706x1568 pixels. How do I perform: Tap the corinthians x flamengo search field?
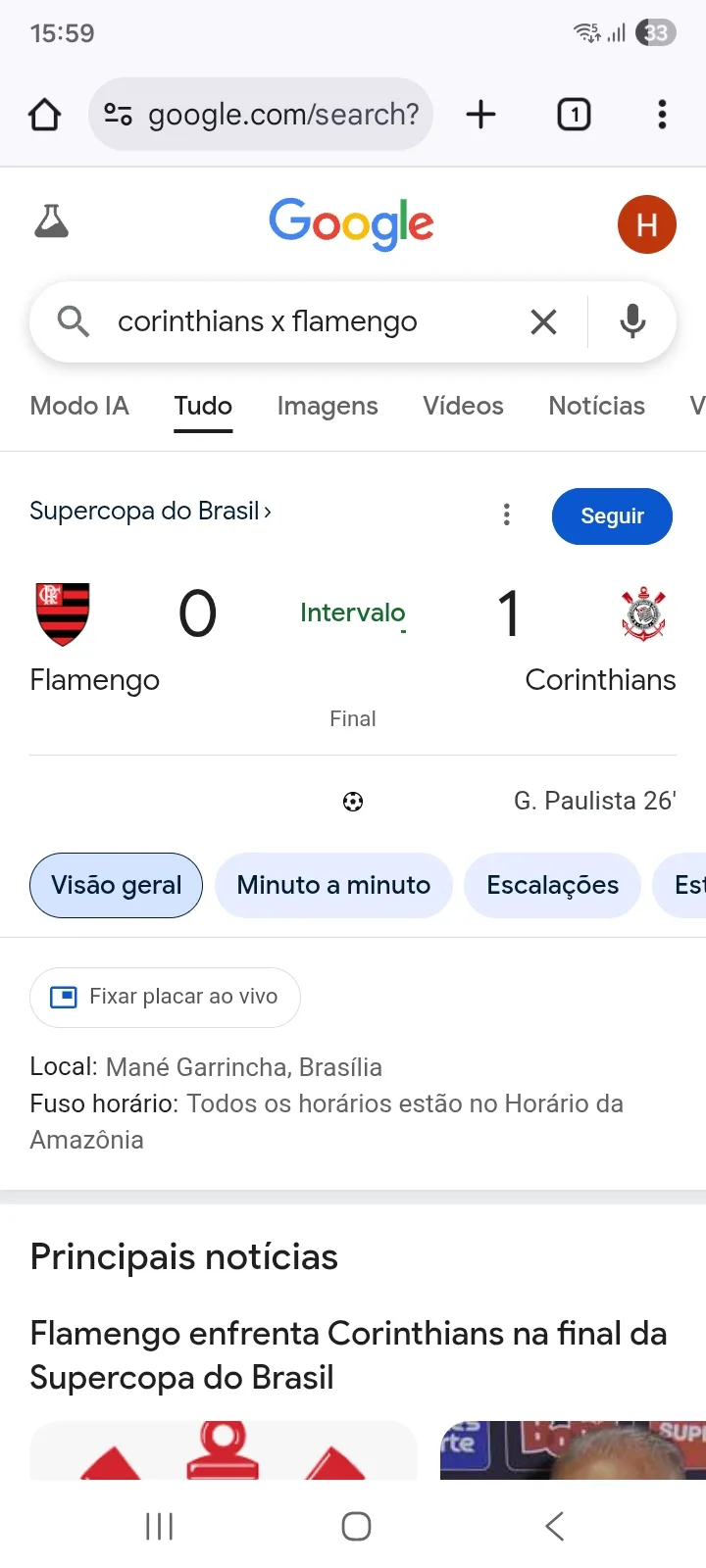coord(294,321)
